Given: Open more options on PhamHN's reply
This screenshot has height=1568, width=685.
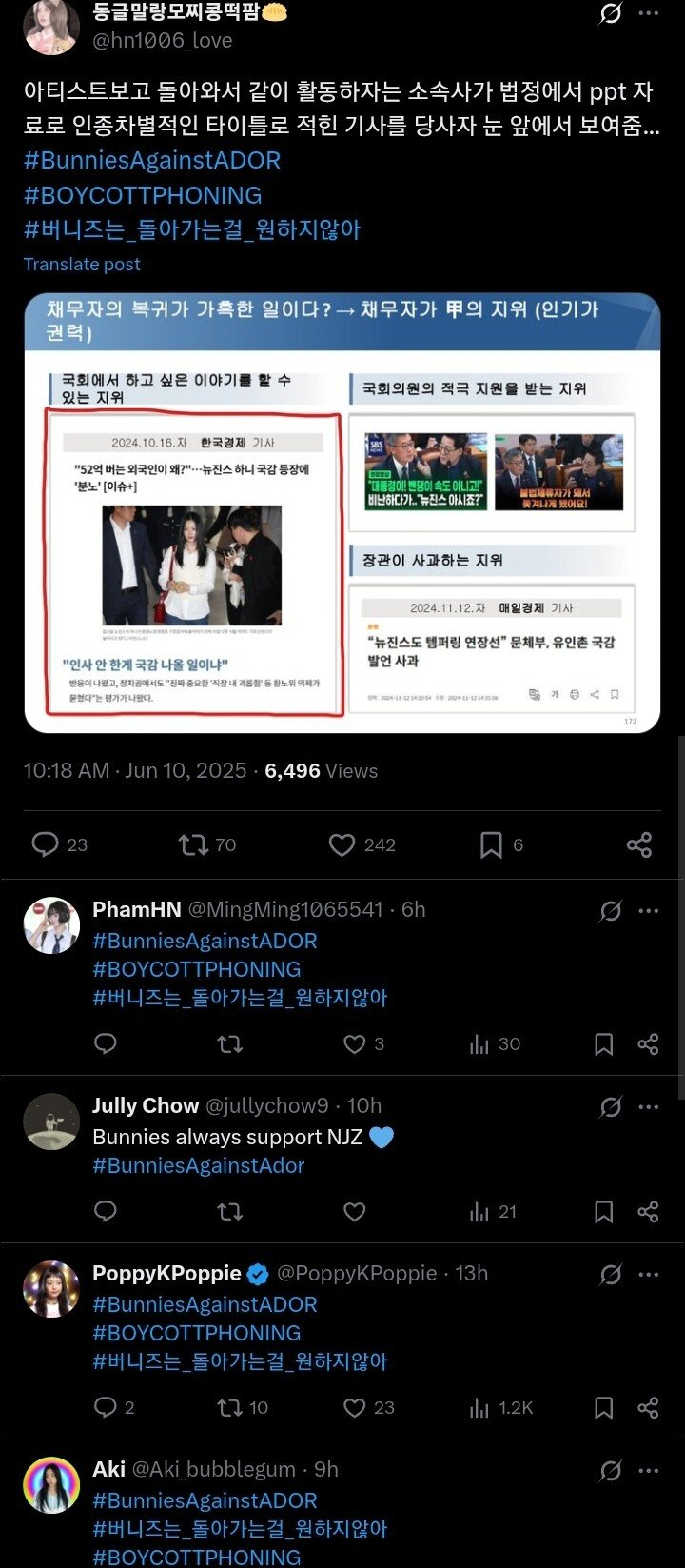Looking at the screenshot, I should 649,910.
